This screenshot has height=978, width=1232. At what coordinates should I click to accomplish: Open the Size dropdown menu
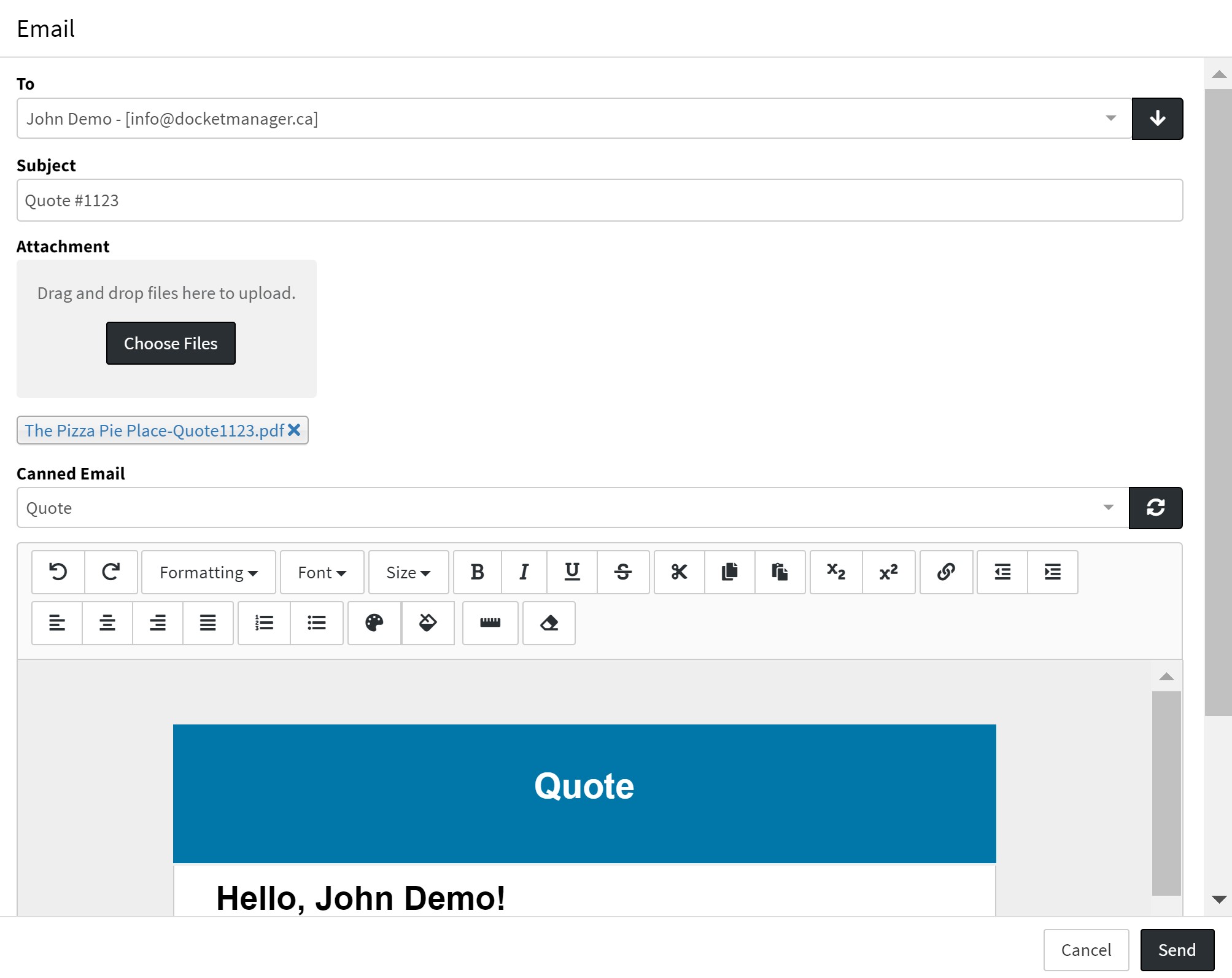[x=408, y=572]
